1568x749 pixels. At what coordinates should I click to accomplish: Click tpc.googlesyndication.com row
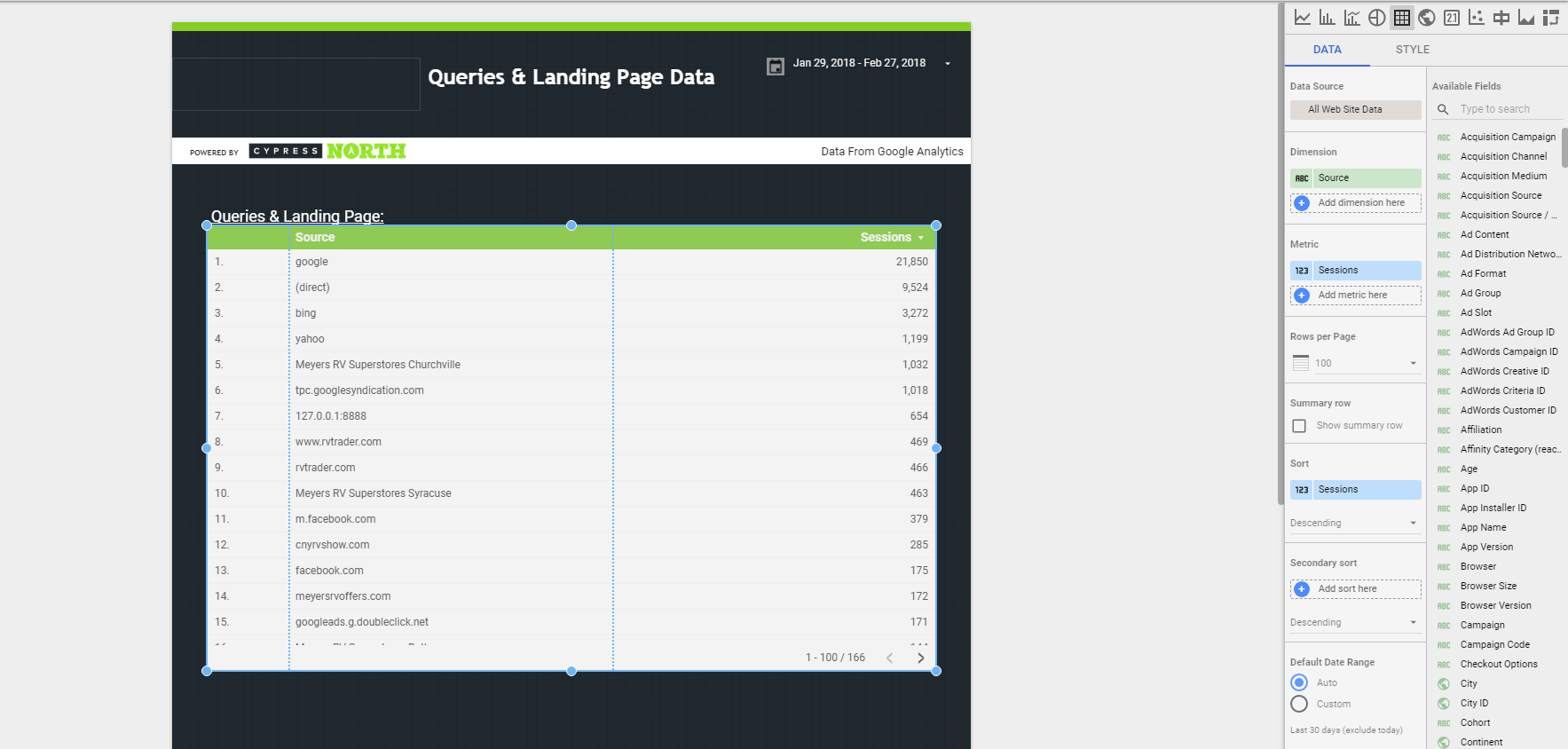[x=571, y=390]
